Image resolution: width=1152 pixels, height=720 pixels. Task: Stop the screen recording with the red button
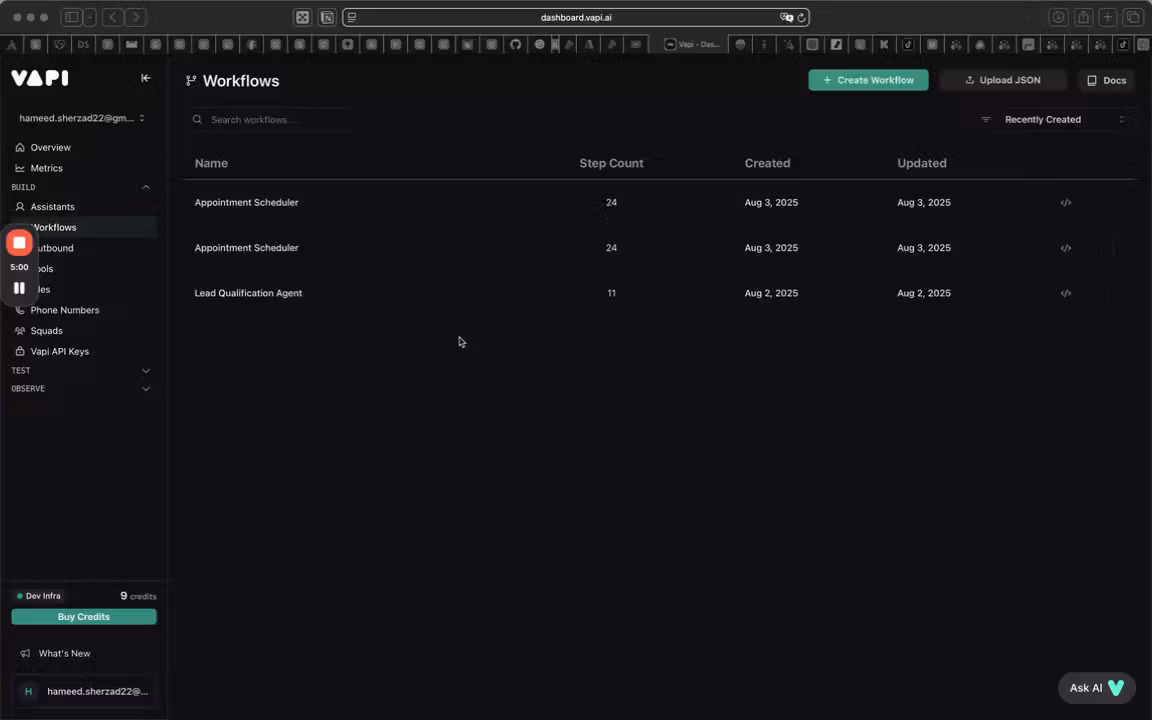click(x=19, y=243)
